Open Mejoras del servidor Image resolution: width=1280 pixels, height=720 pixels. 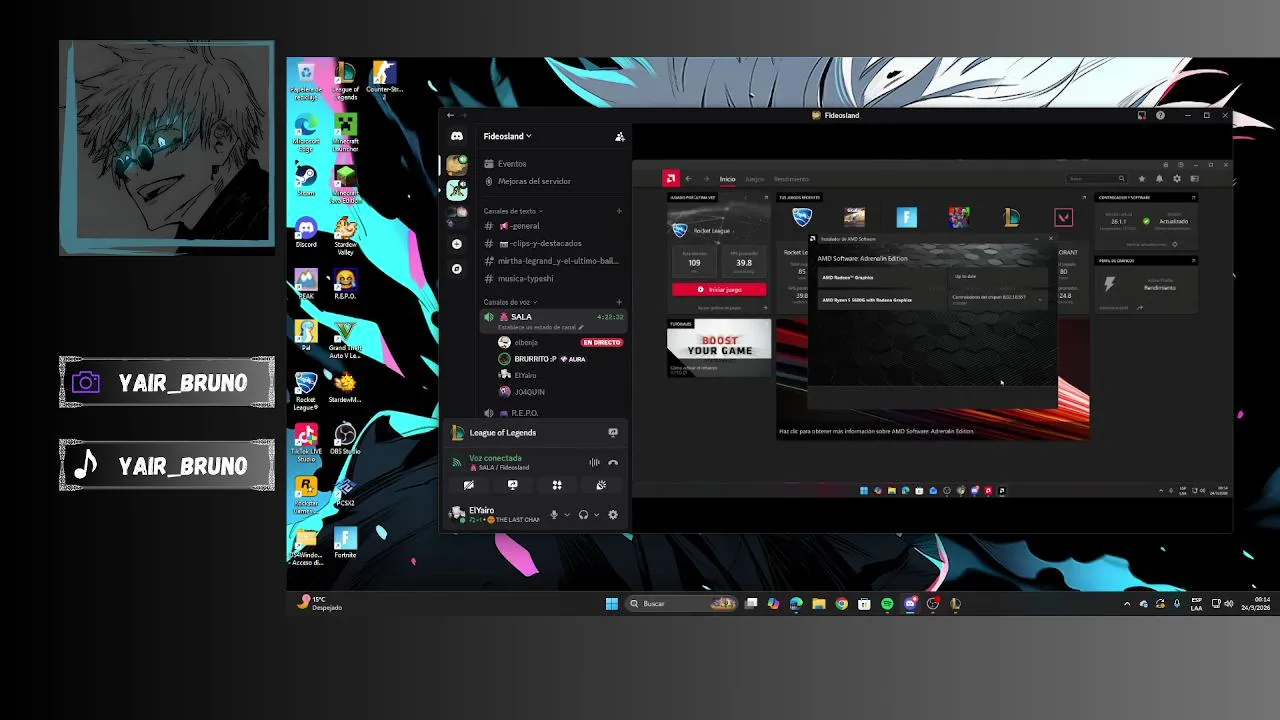(555, 181)
